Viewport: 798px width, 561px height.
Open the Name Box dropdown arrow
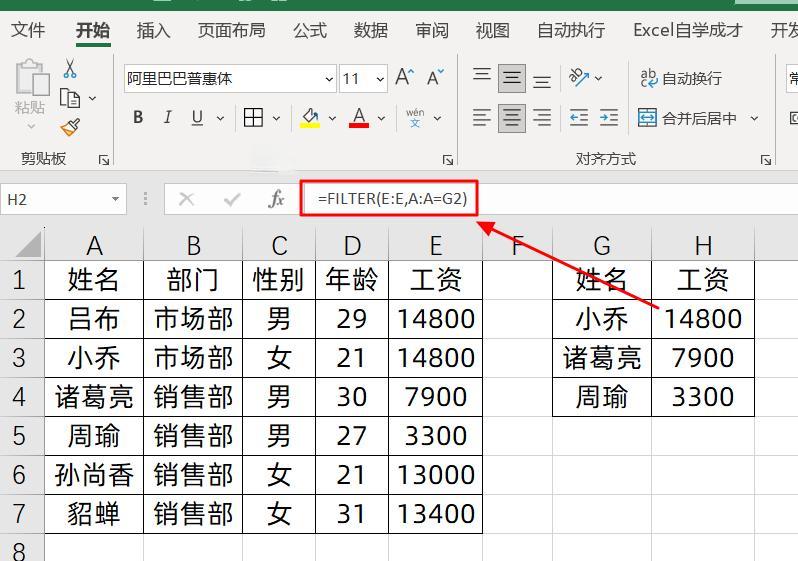pos(116,199)
